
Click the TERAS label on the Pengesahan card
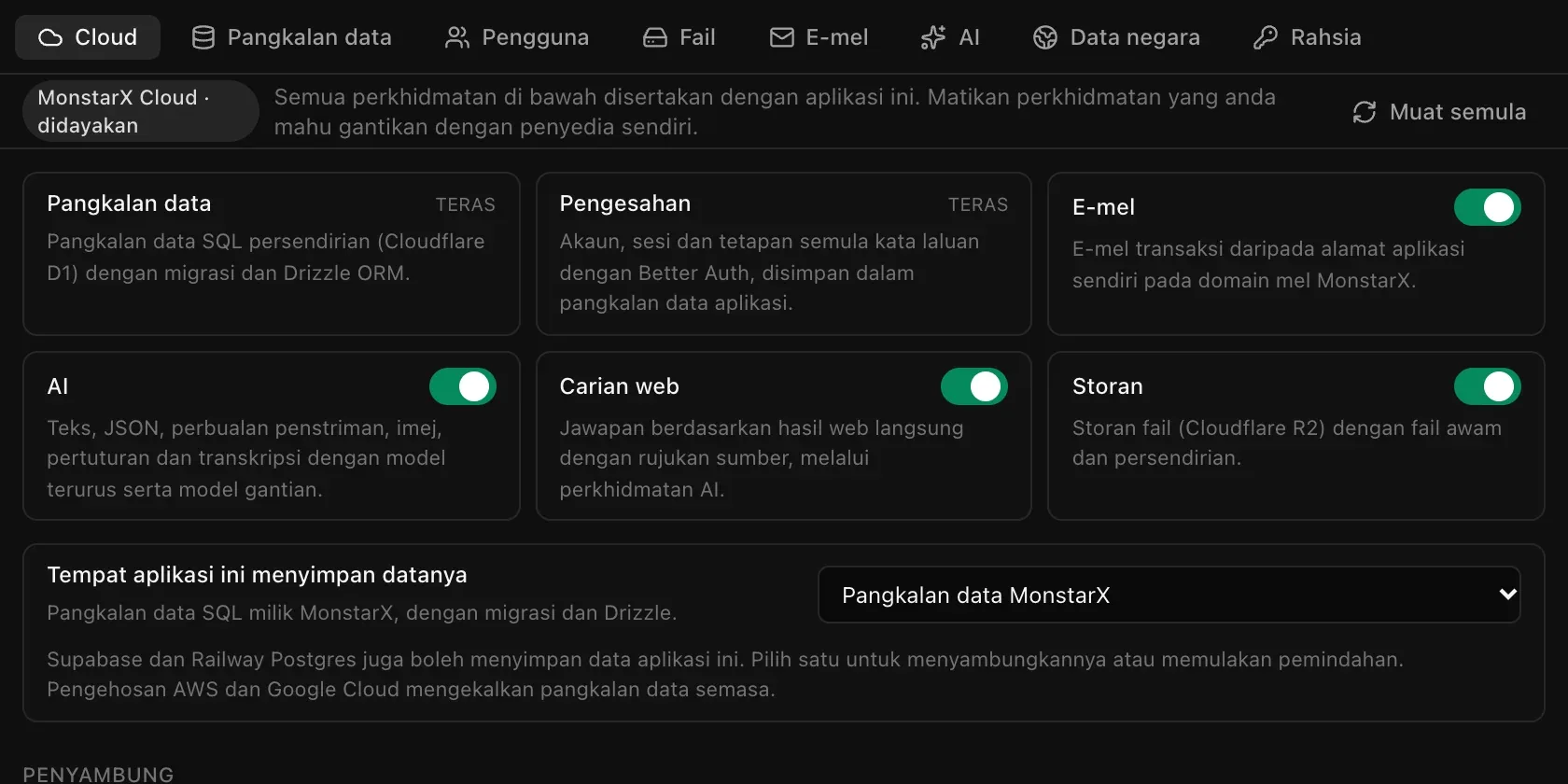978,204
